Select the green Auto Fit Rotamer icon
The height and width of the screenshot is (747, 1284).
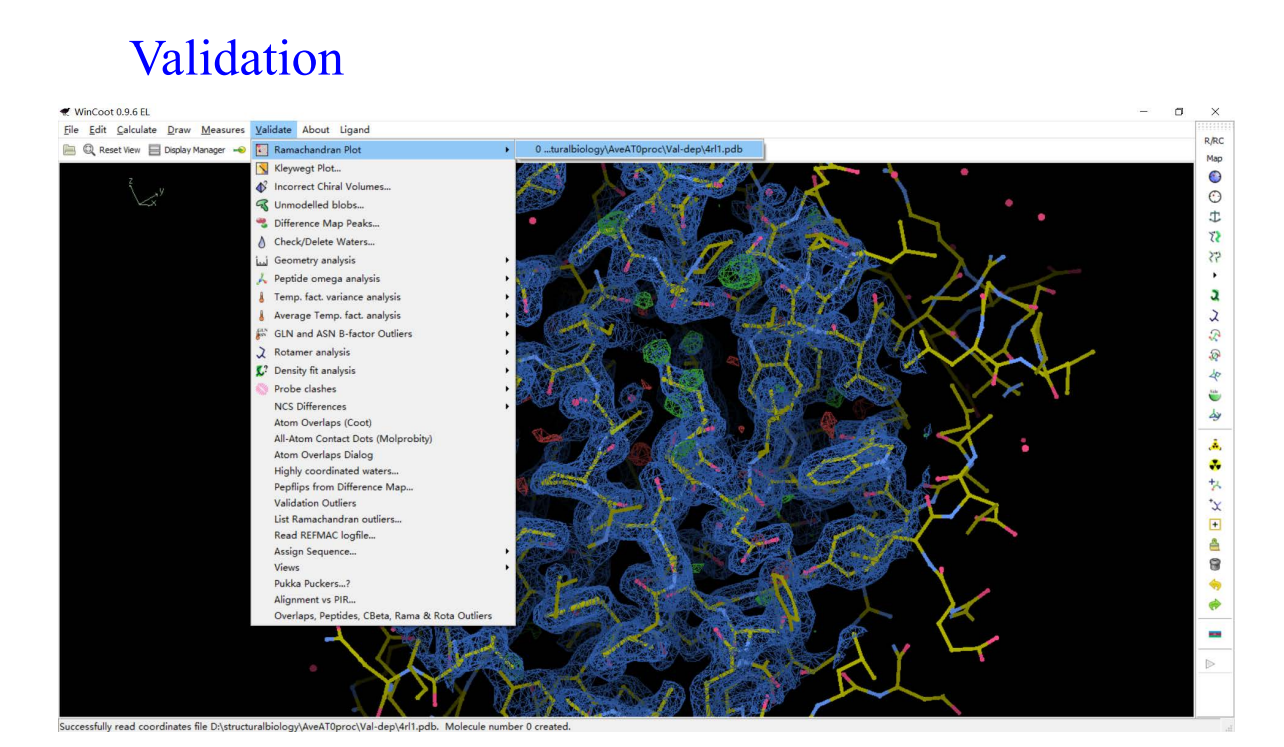pyautogui.click(x=1215, y=295)
